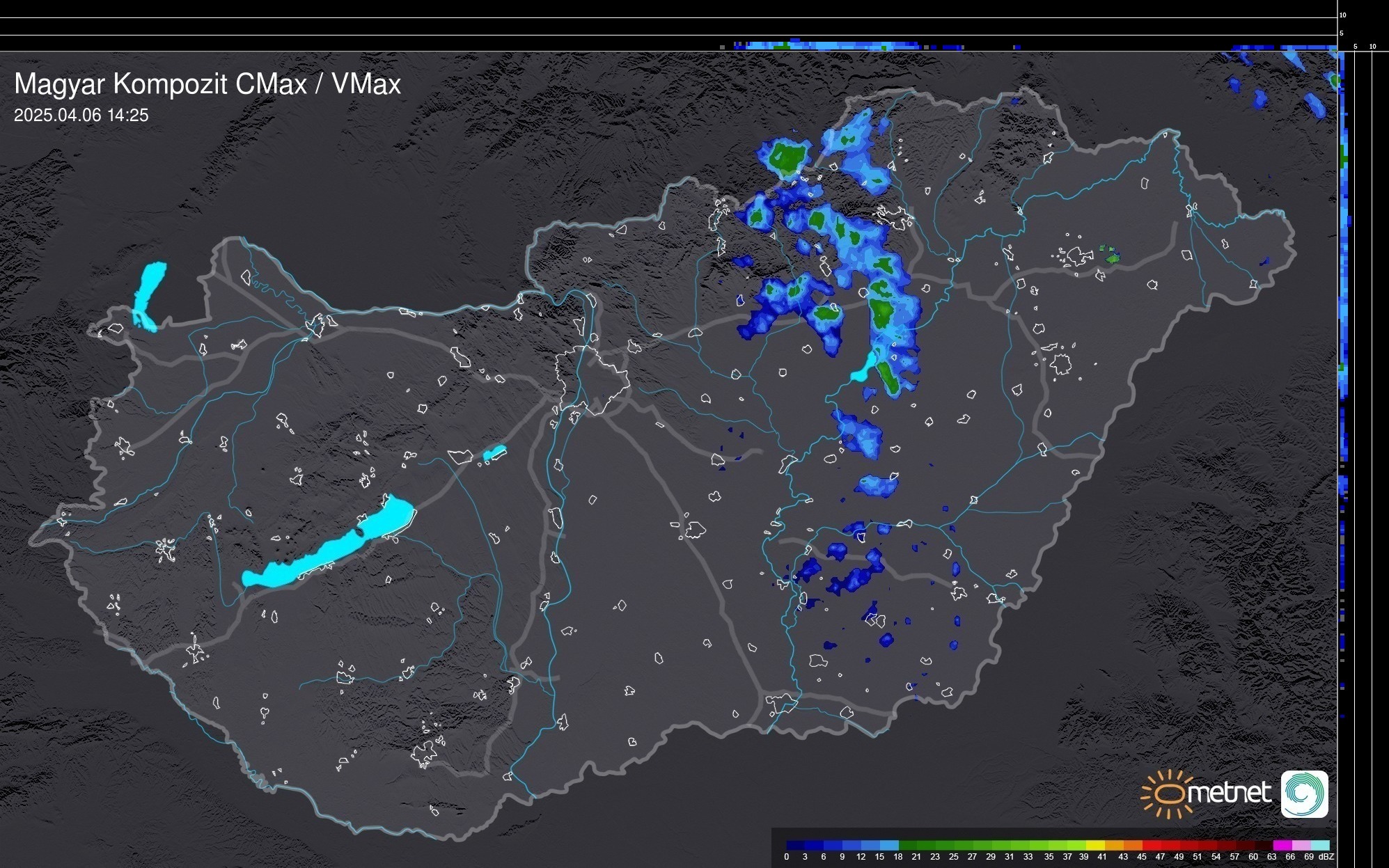Click the green 18 dBZ legend swatch
The image size is (1389, 868).
point(908,845)
